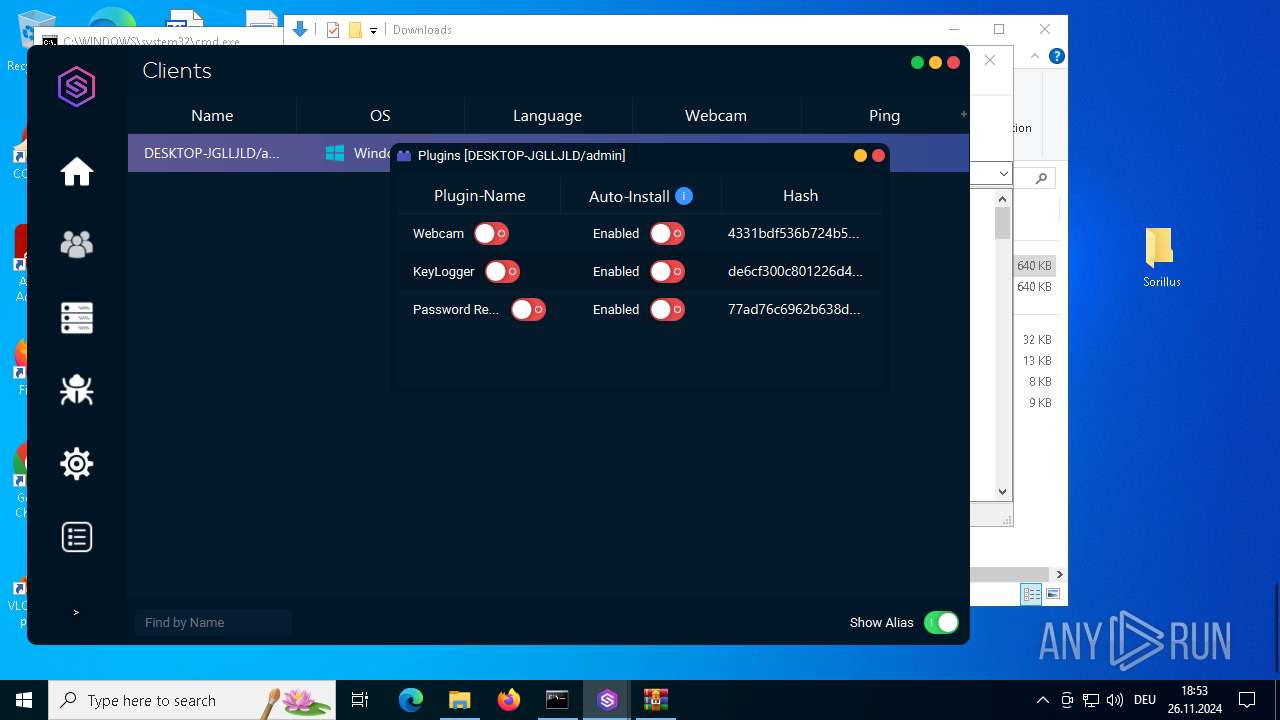Click the Windows Start button
The width and height of the screenshot is (1280, 720).
coord(24,700)
